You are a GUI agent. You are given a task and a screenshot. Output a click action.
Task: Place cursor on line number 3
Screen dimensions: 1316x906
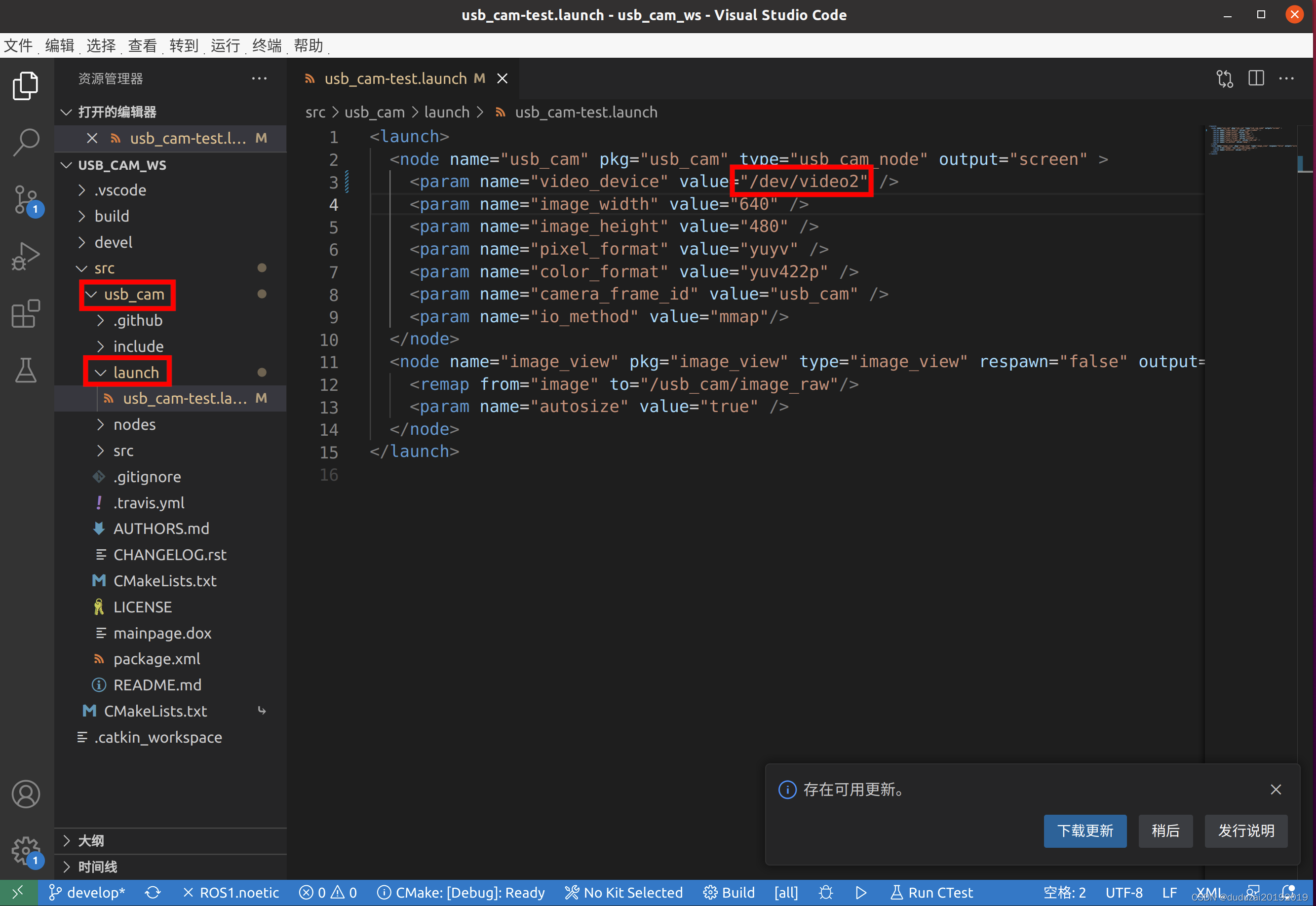334,182
